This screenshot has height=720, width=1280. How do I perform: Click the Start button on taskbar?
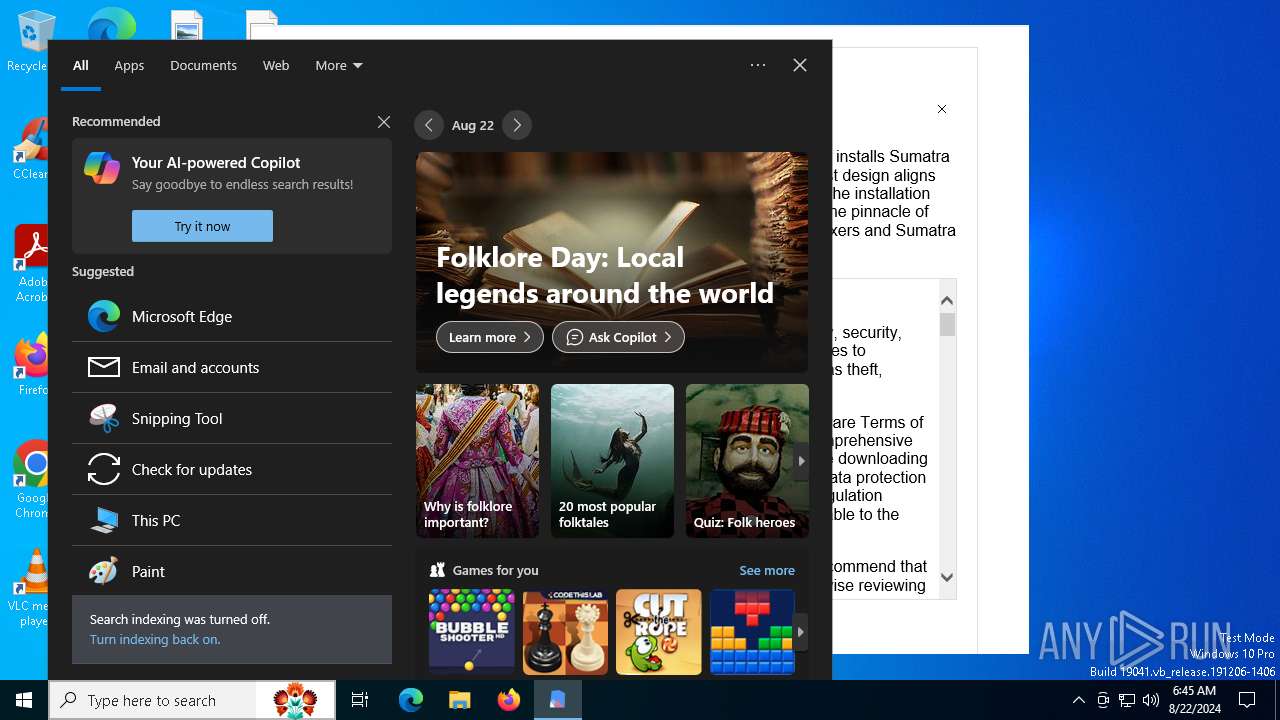click(x=24, y=700)
